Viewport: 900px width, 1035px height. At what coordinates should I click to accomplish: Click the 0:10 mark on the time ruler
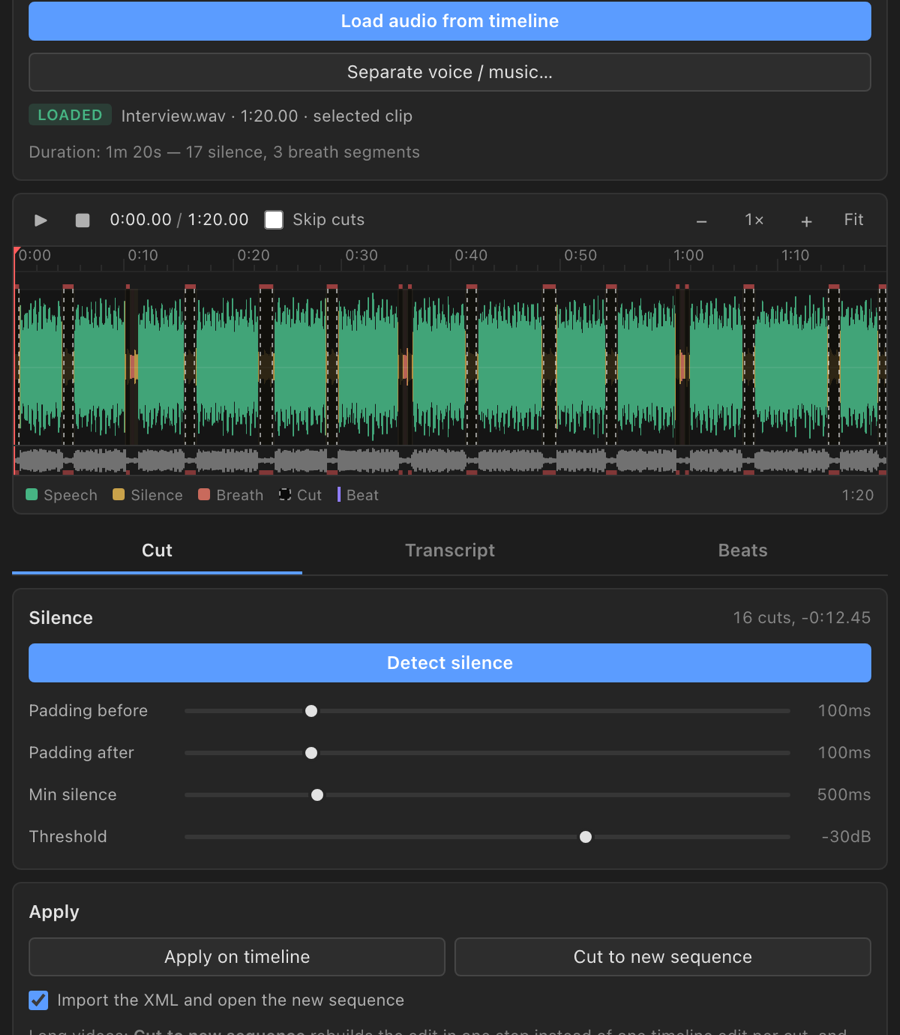click(x=143, y=255)
